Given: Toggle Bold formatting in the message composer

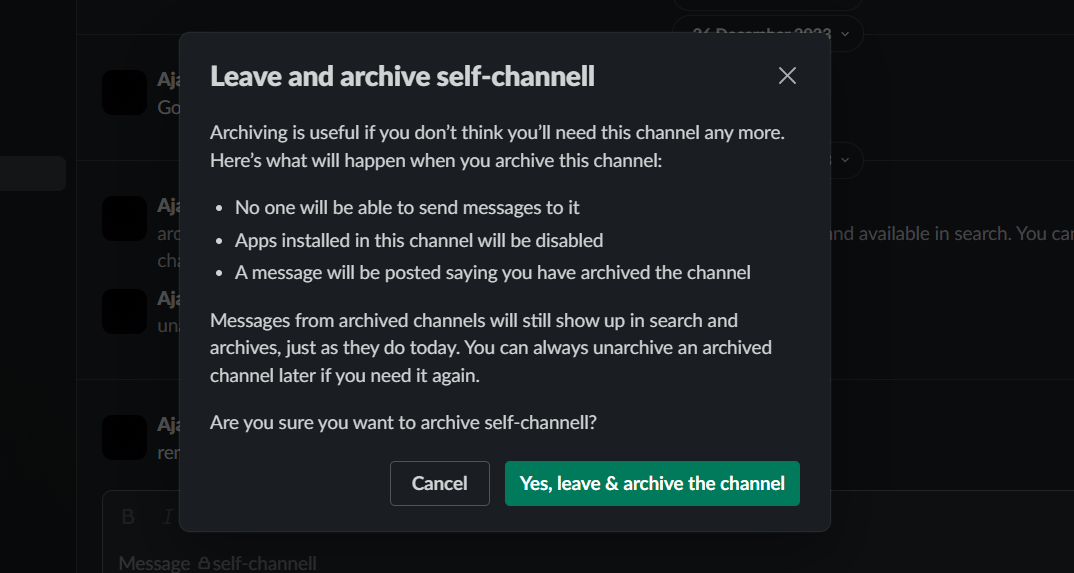Looking at the screenshot, I should click(x=128, y=517).
